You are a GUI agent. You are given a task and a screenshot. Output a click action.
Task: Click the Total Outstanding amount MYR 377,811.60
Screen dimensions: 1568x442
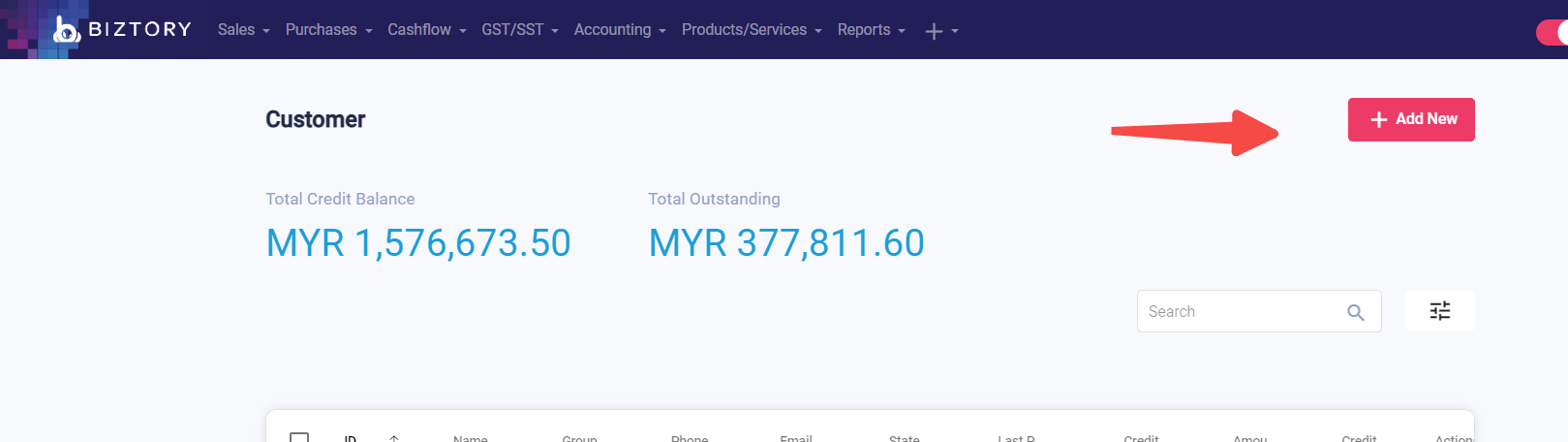coord(786,243)
